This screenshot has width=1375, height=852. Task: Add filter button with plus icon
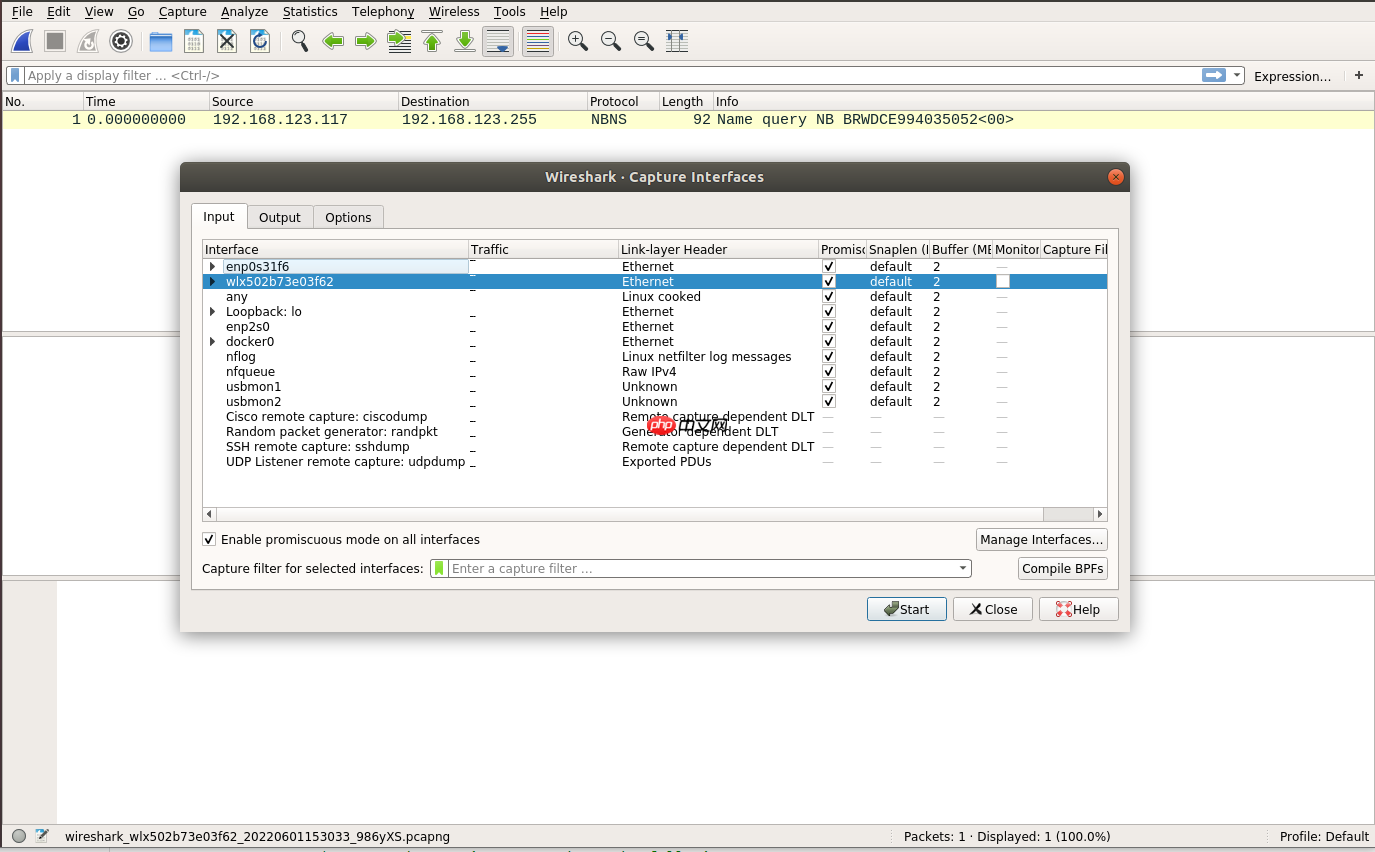point(1359,75)
